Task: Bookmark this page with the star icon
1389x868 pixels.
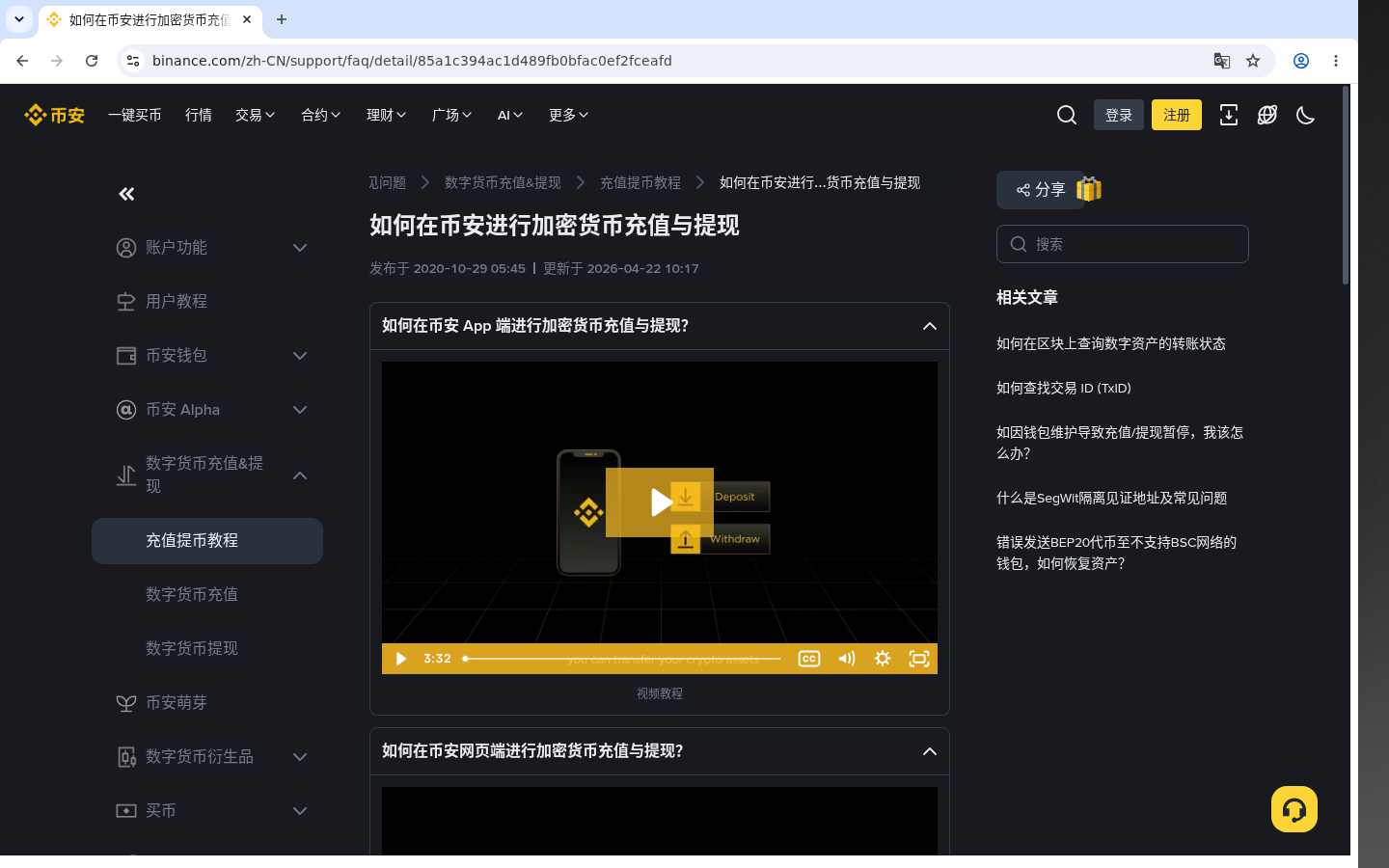Action: (1253, 61)
